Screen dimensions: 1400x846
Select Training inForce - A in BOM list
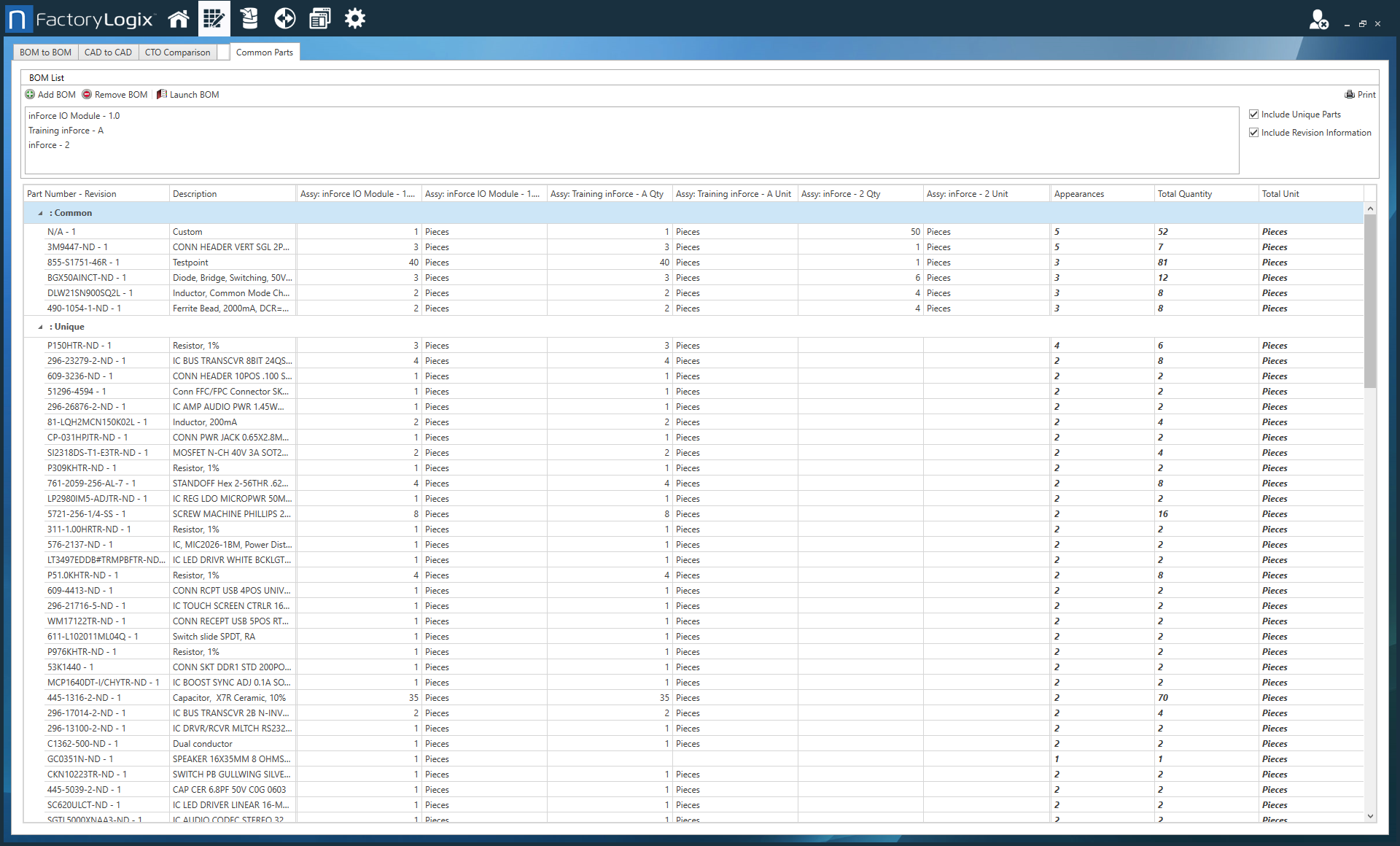tap(66, 131)
